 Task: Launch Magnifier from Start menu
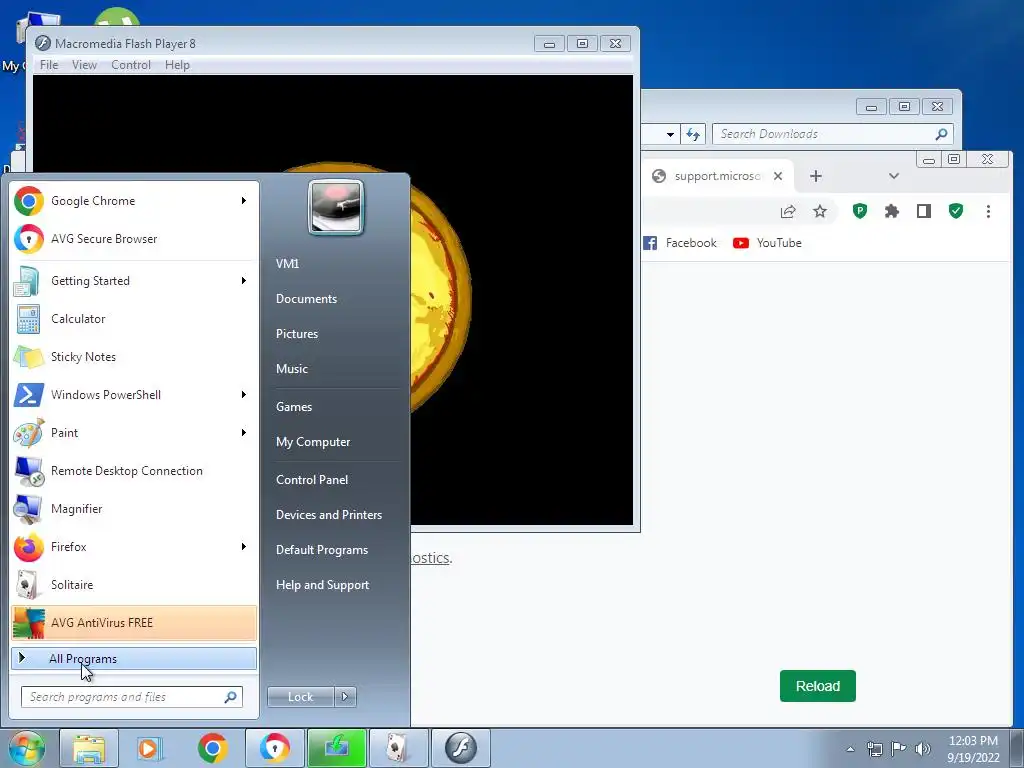pyautogui.click(x=134, y=509)
